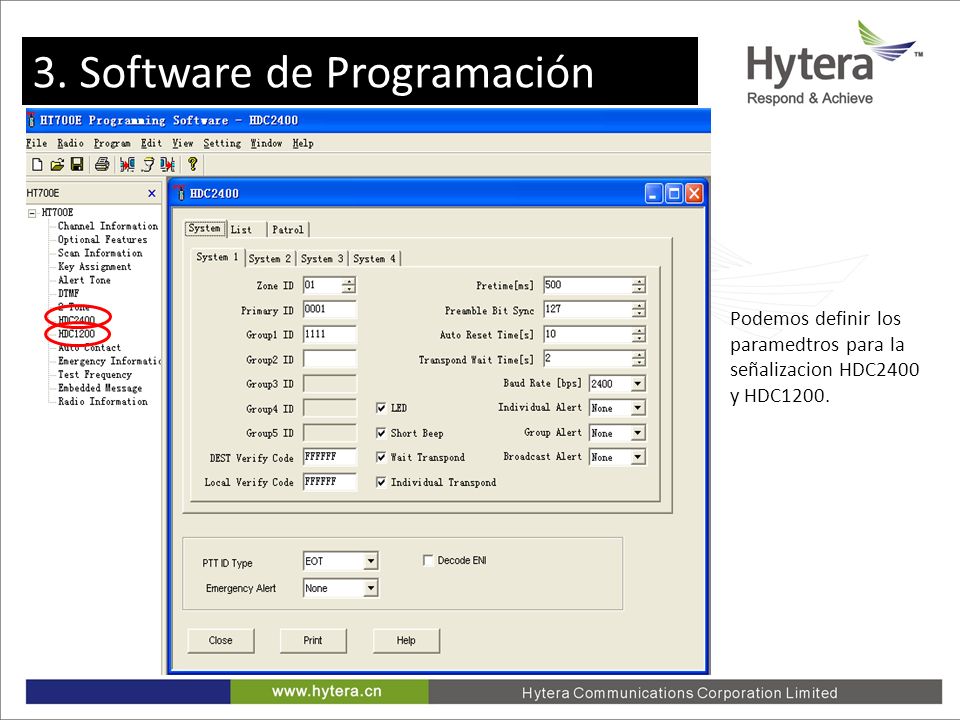Select Test Frequency in the tree
Viewport: 960px width, 720px height.
pos(94,375)
